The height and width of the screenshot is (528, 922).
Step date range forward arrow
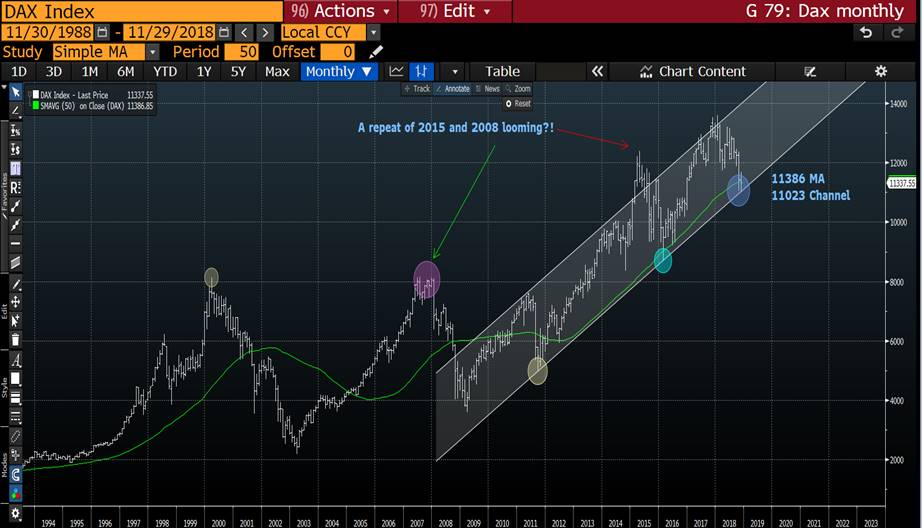click(265, 32)
